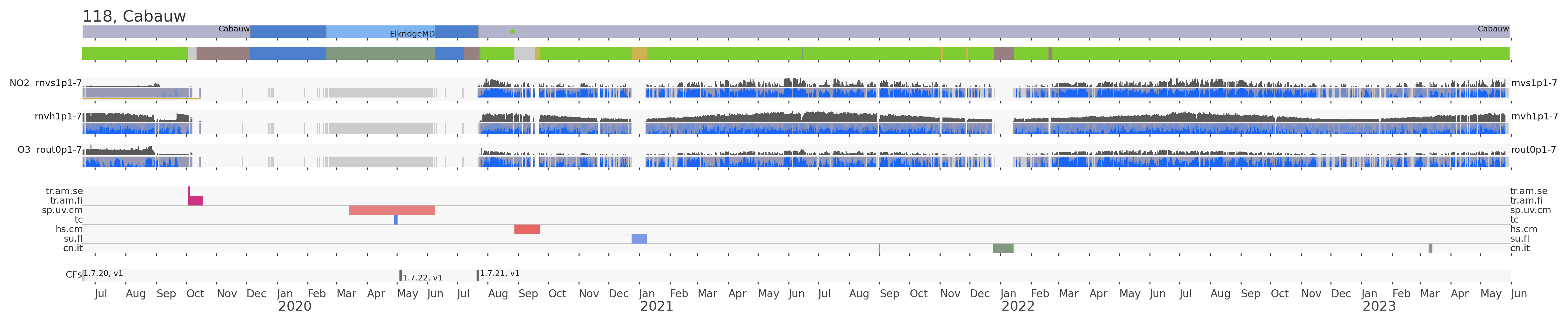
Task: Click the green star marker in top bar
Action: pos(512,32)
